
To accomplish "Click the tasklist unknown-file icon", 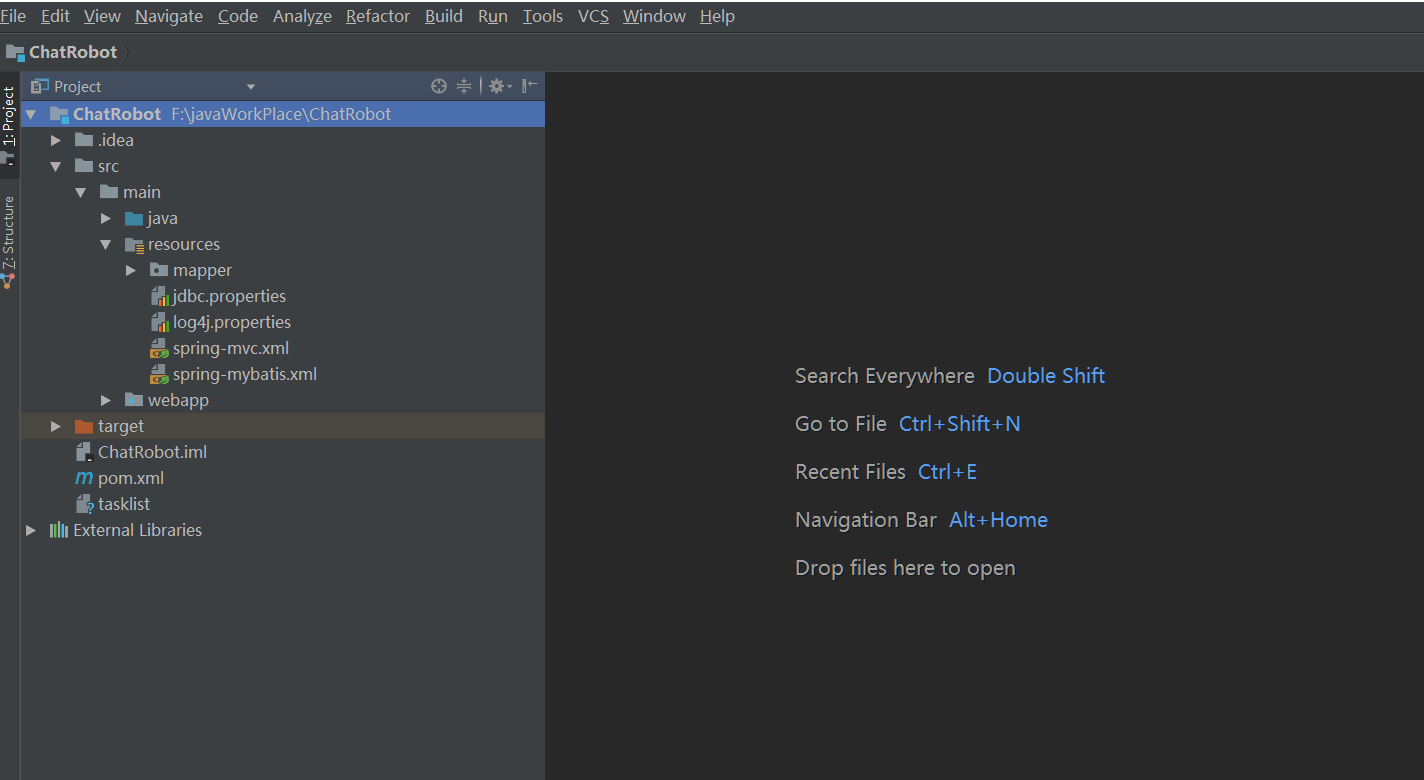I will [x=84, y=504].
